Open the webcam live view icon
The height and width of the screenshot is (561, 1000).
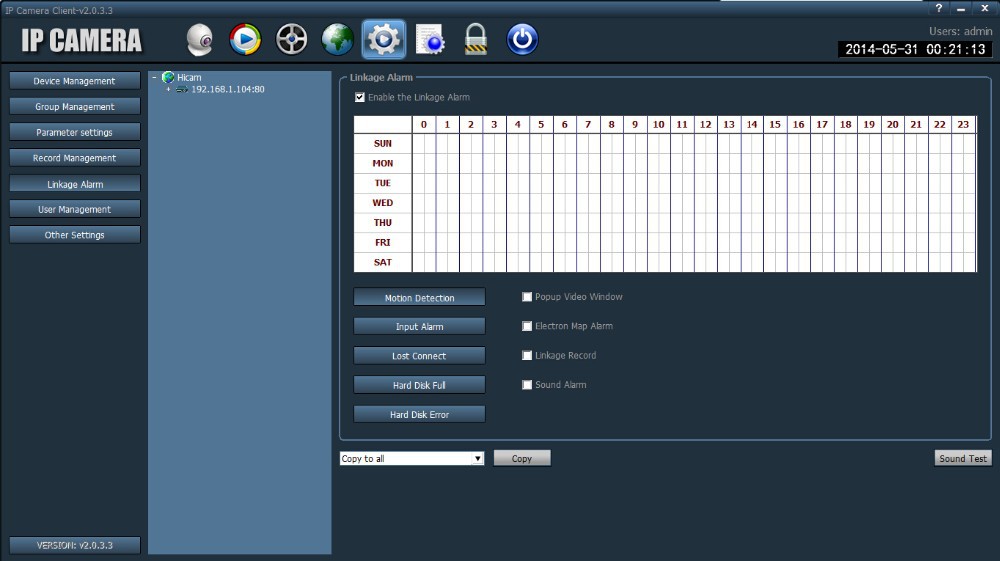coord(200,39)
